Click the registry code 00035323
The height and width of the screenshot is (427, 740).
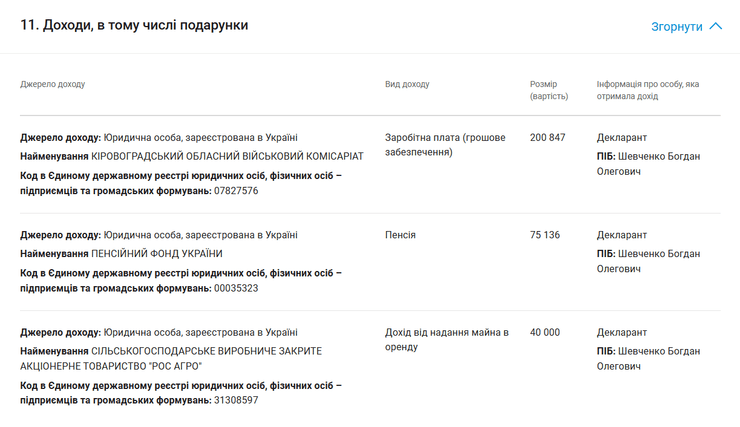point(236,288)
